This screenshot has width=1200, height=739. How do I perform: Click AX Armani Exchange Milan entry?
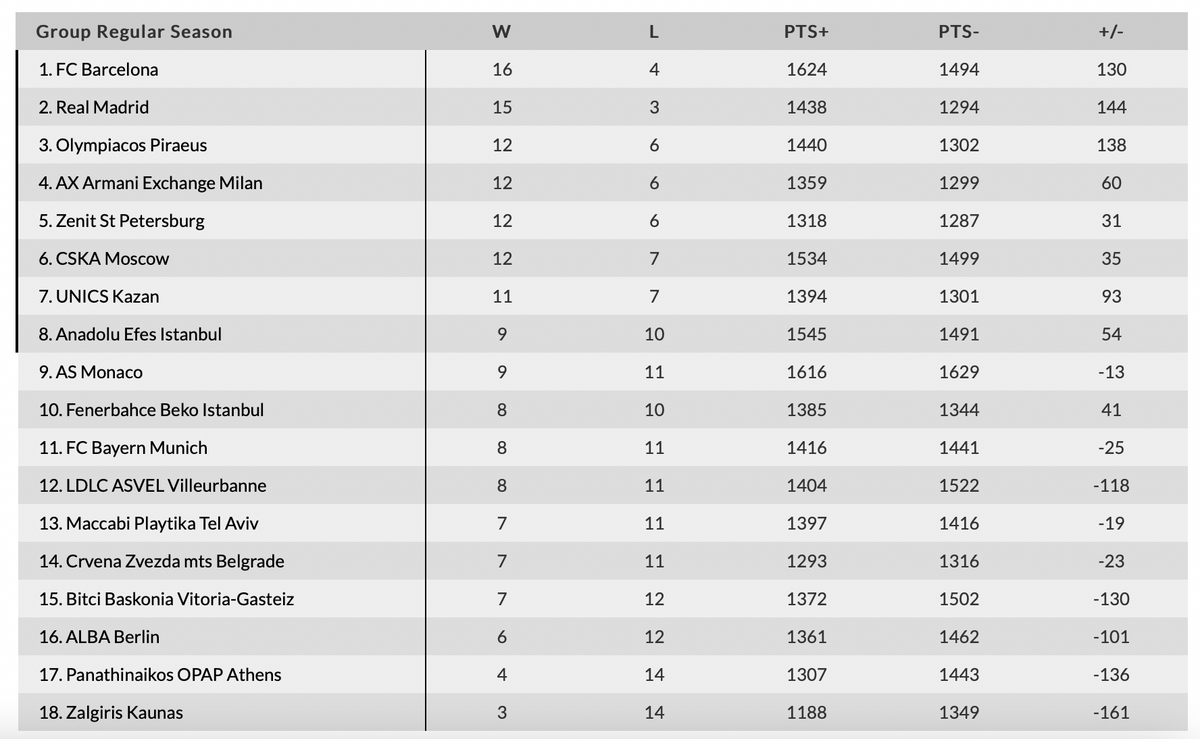click(x=150, y=183)
